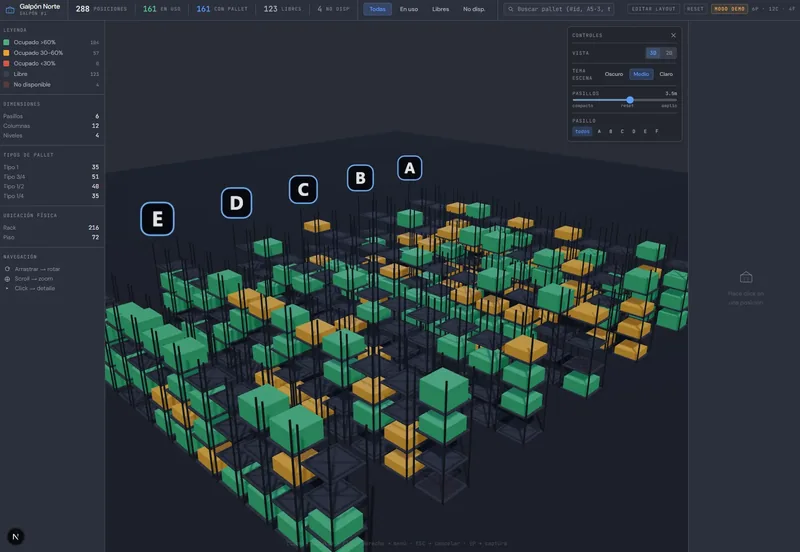The image size is (800, 552).
Task: Click the Pasillos width slider handle
Action: coord(630,100)
